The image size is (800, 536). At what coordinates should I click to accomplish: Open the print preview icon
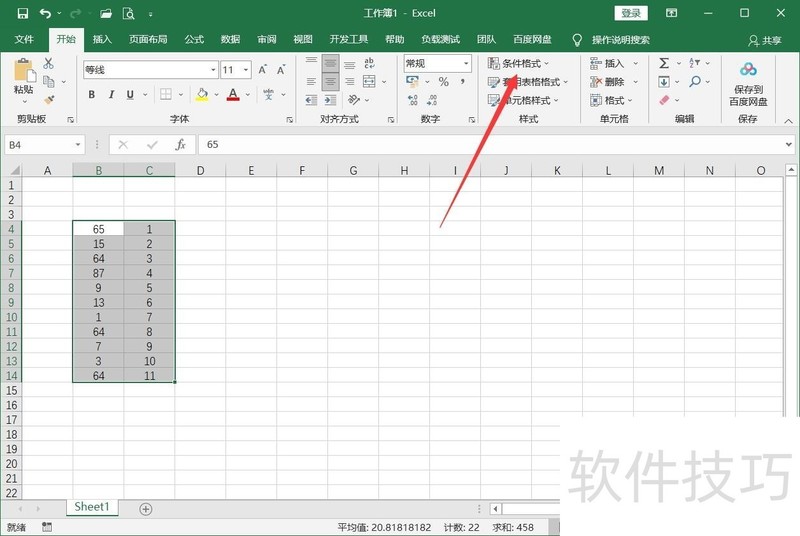[x=128, y=14]
